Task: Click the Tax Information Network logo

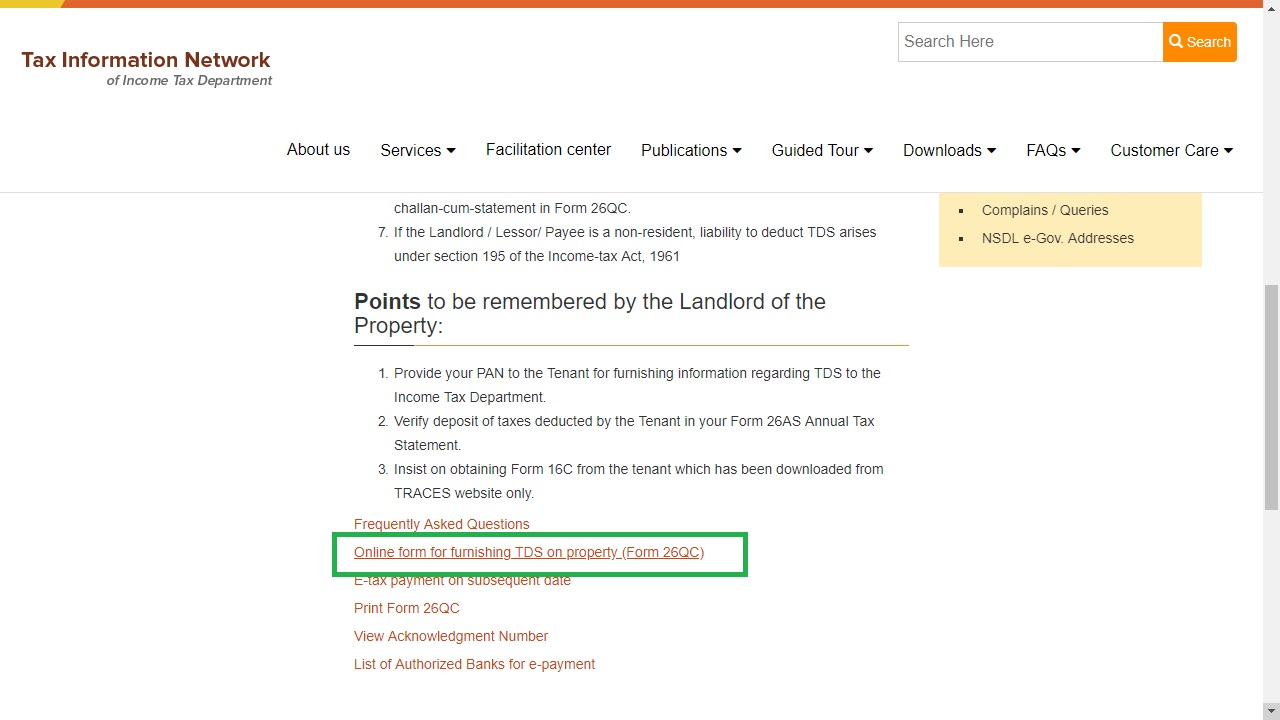Action: point(145,65)
